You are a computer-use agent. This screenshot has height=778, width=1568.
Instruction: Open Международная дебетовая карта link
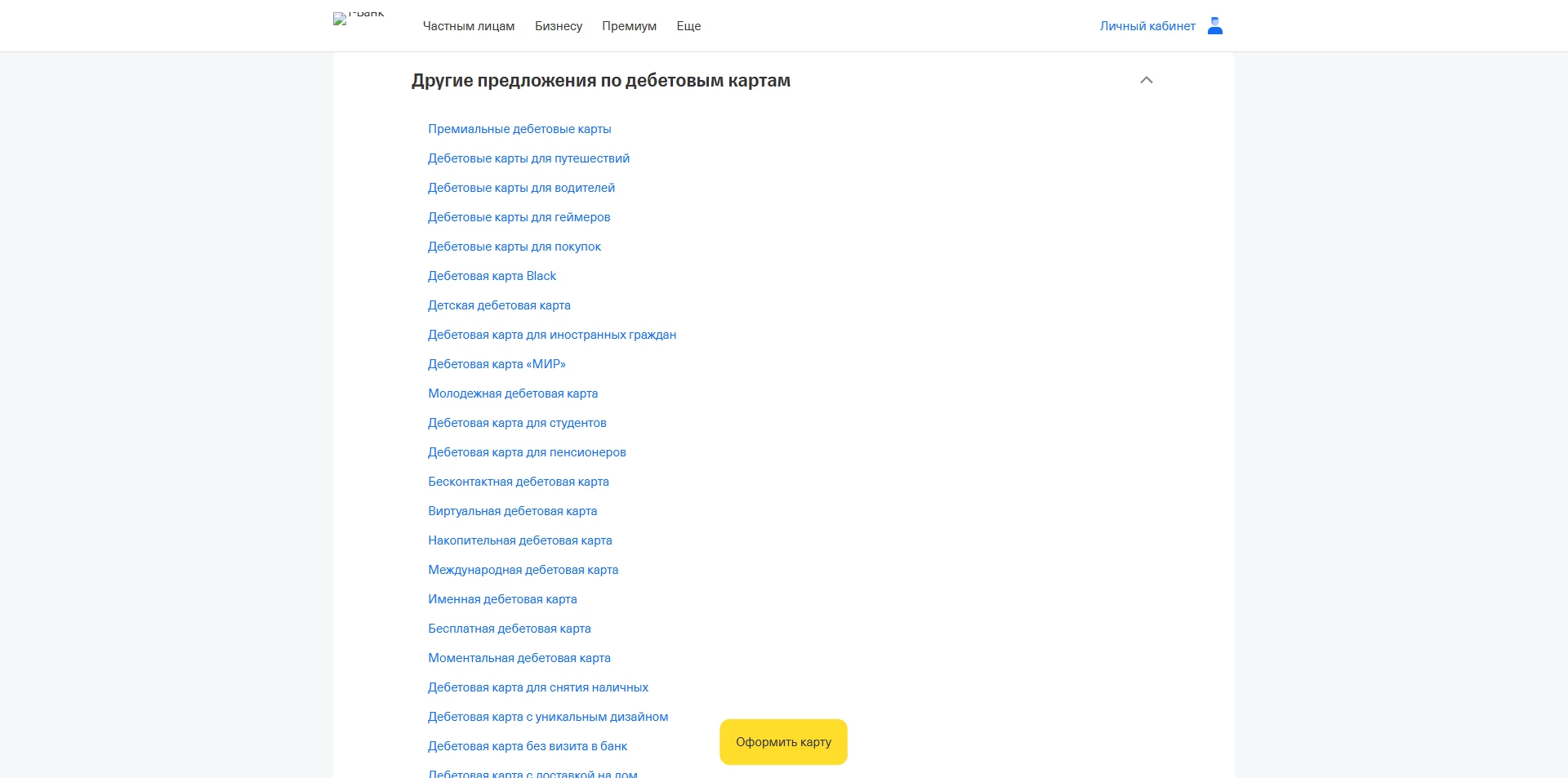pyautogui.click(x=523, y=570)
